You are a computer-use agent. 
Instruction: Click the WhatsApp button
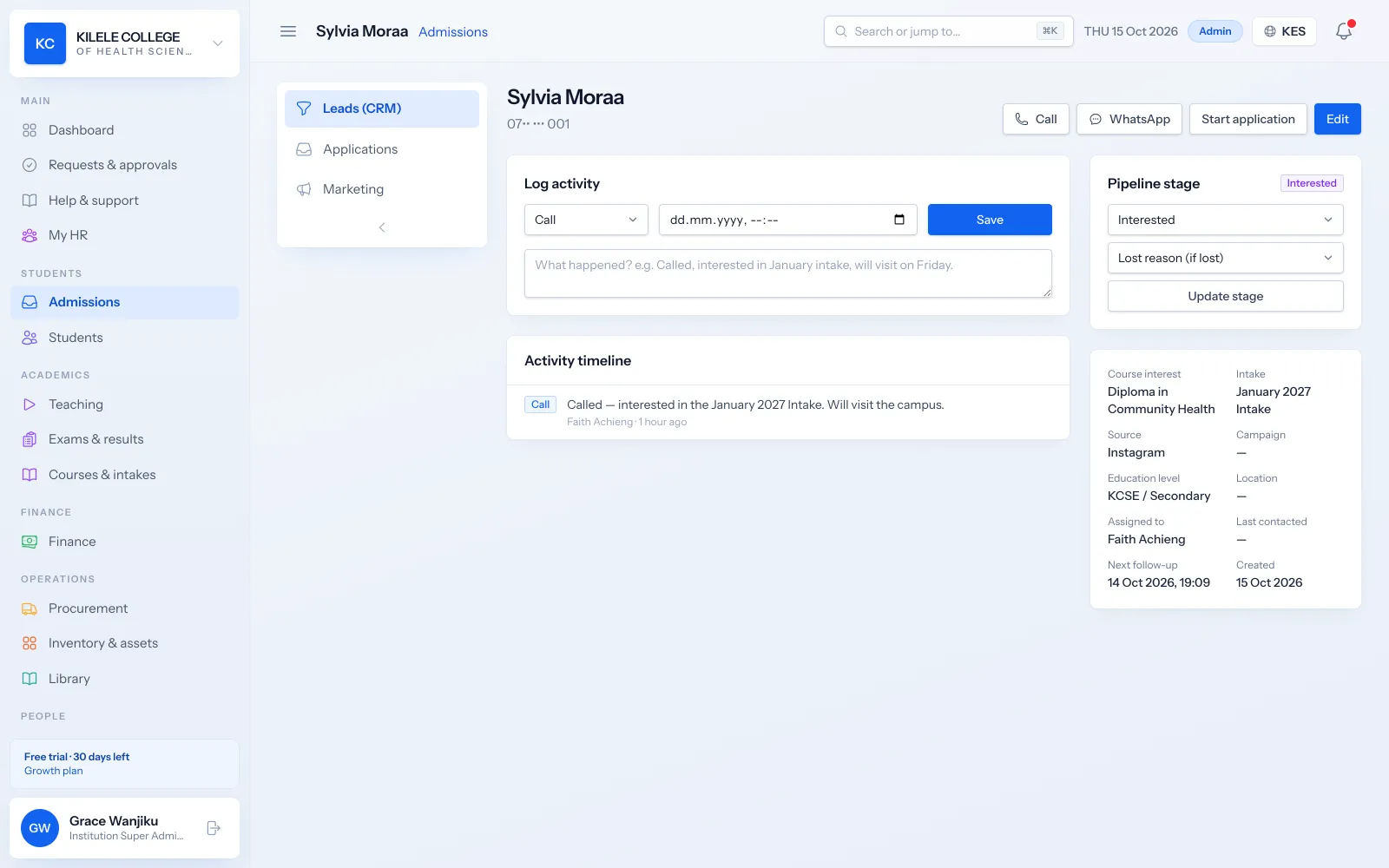coord(1129,119)
